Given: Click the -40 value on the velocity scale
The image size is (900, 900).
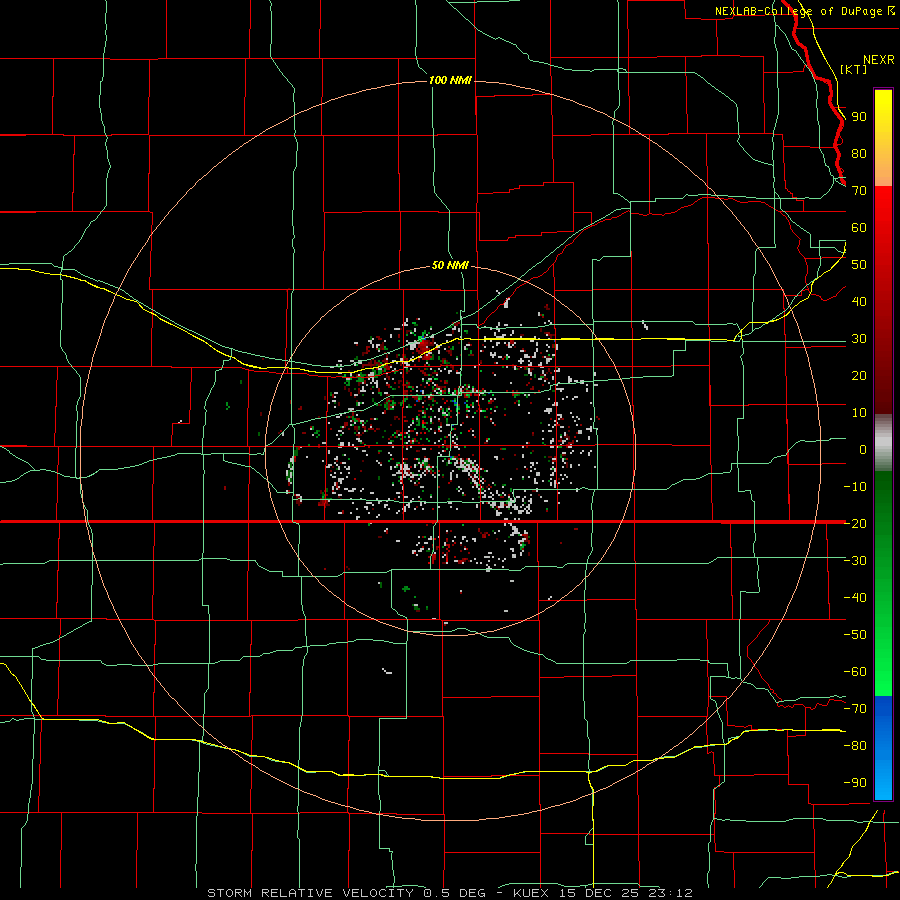Looking at the screenshot, I should point(855,598).
